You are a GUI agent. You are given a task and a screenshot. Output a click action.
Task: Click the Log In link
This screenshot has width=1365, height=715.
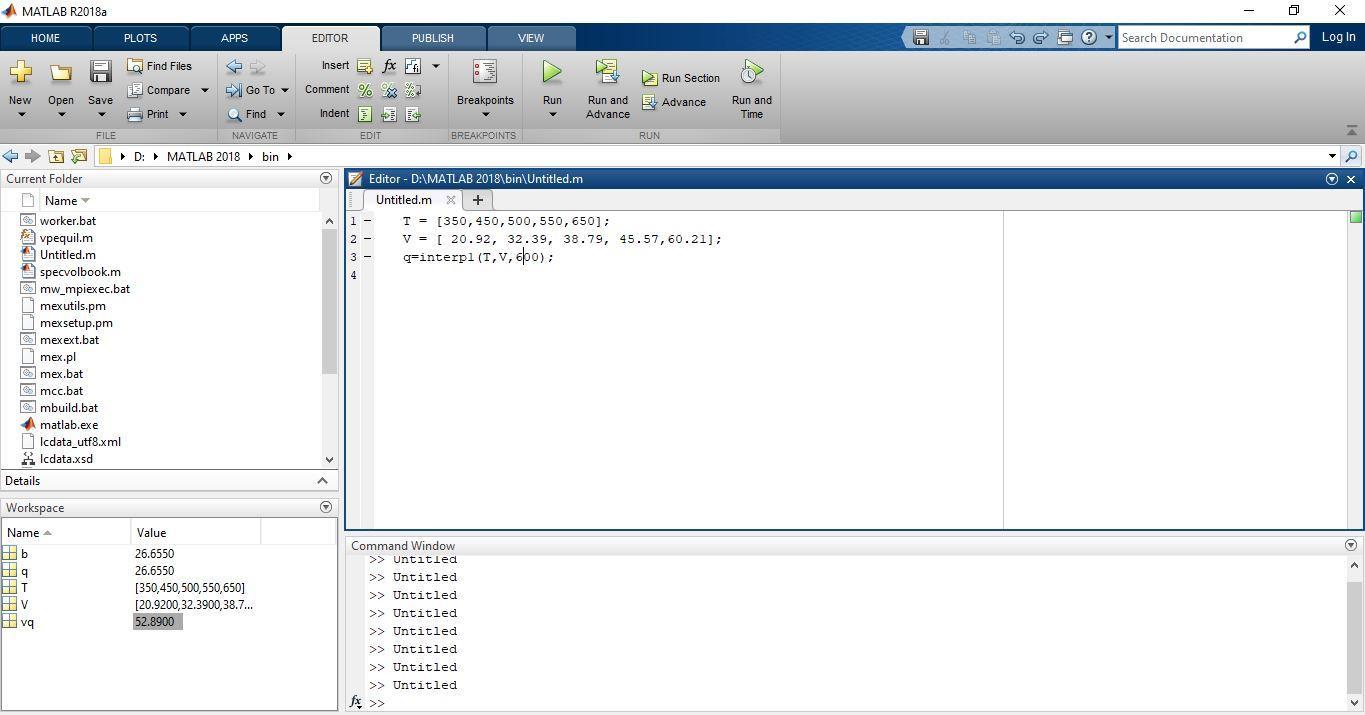[1338, 37]
